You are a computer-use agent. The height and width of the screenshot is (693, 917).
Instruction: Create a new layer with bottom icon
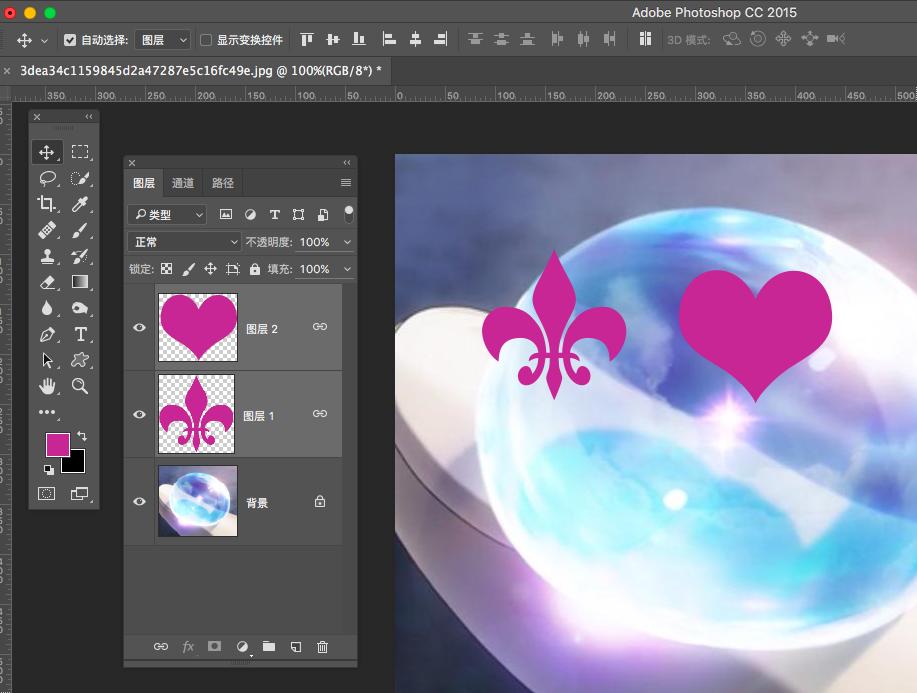click(295, 647)
